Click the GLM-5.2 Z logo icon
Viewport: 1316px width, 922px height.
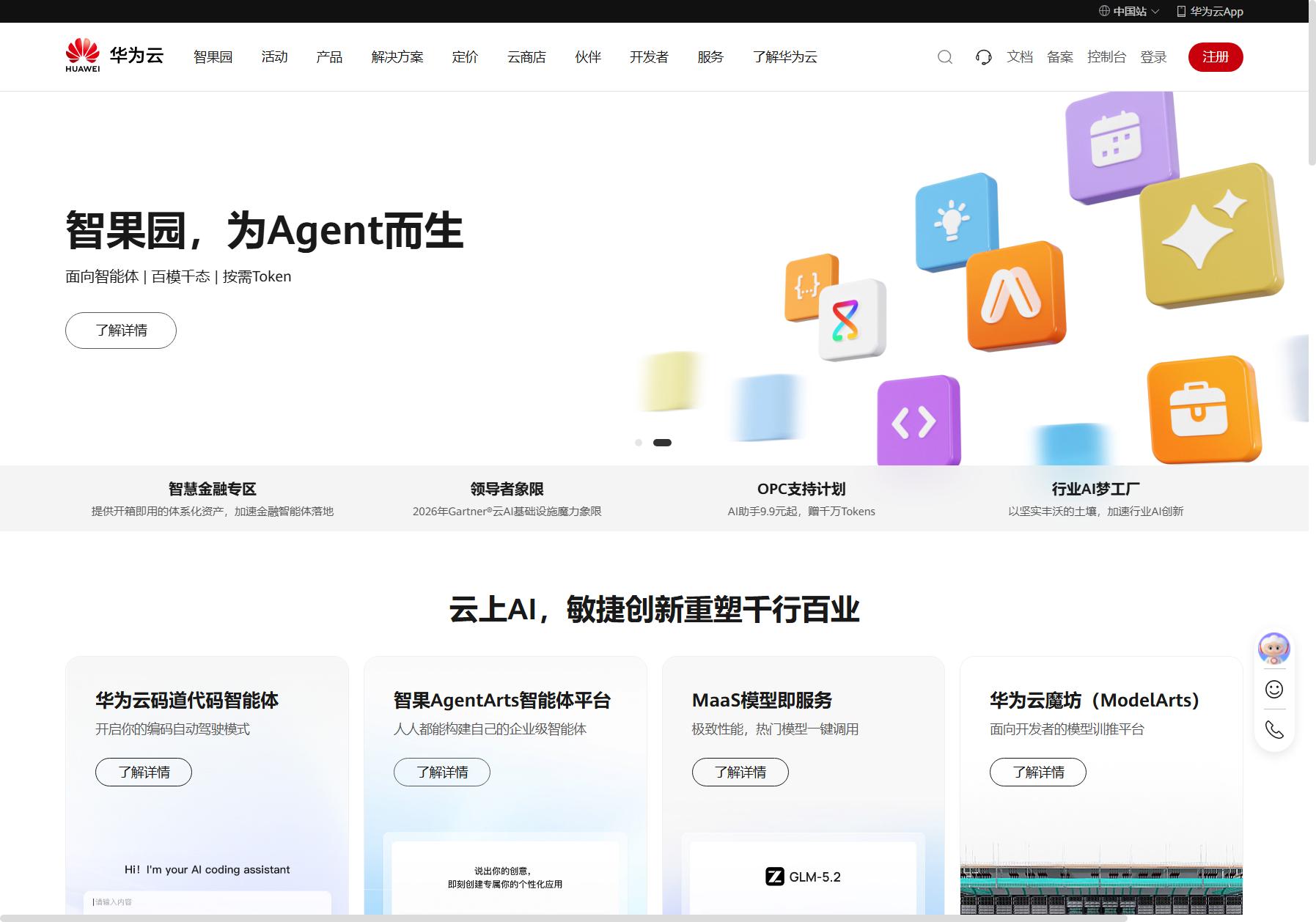775,877
